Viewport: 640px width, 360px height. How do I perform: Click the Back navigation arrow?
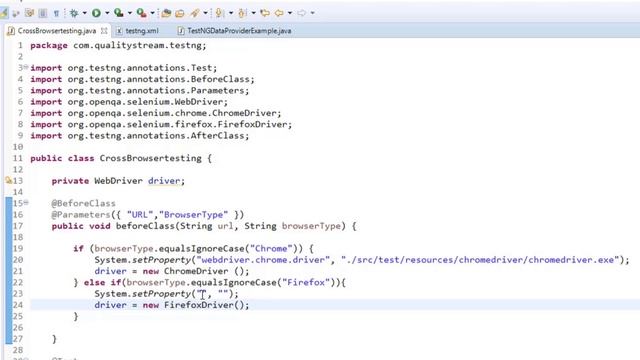[x=279, y=13]
